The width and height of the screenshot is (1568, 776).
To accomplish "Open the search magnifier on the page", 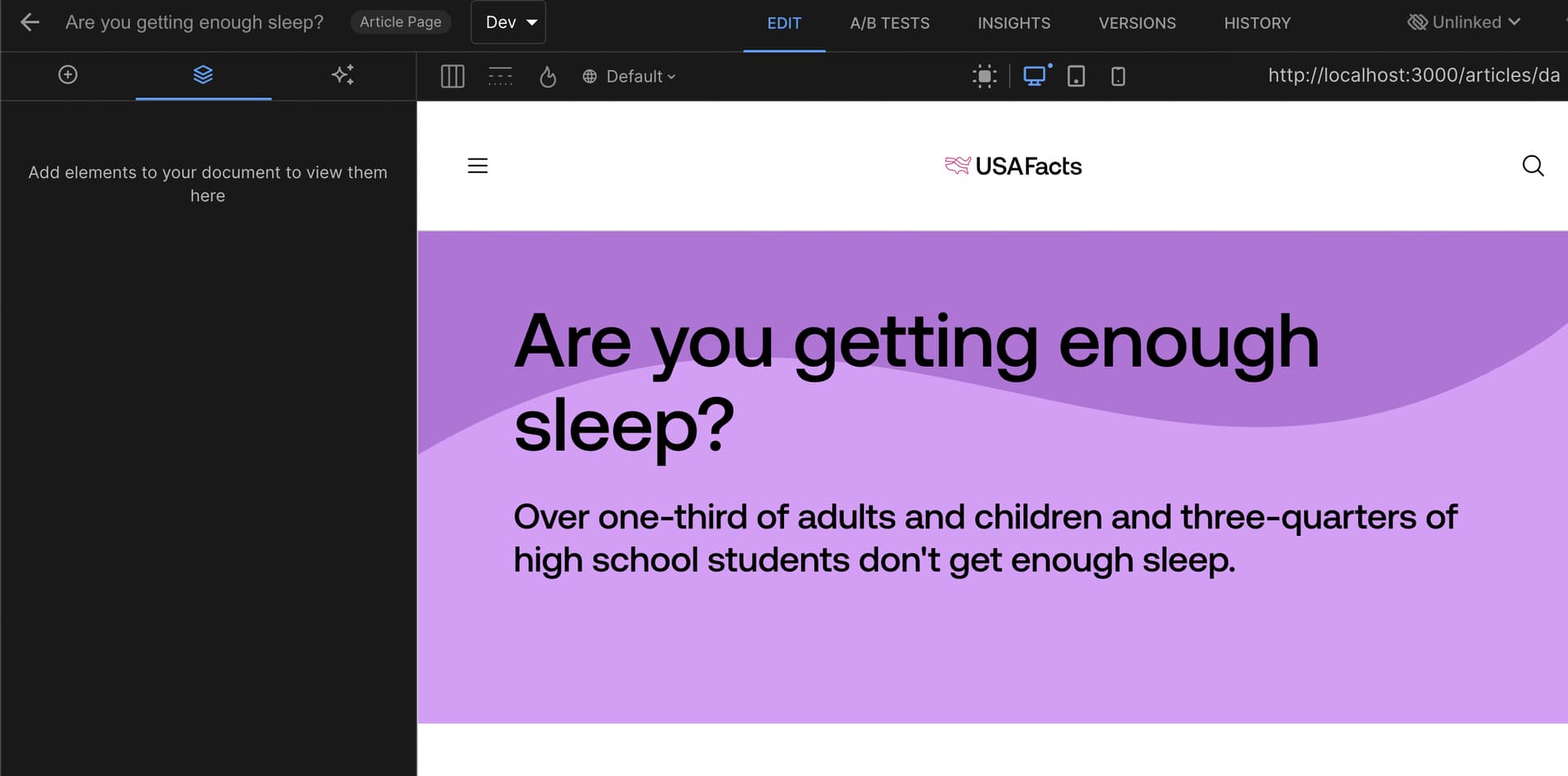I will [x=1533, y=166].
